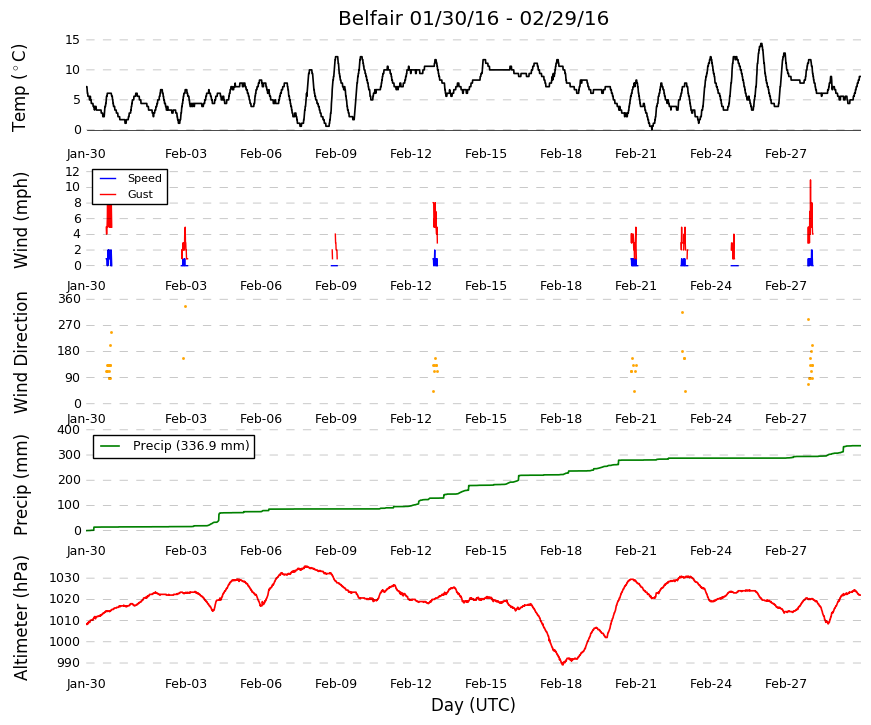Click the chart title Belfair 01/30/16 - 02/29/16
Viewport: 871px width, 725px height.
pyautogui.click(x=473, y=18)
